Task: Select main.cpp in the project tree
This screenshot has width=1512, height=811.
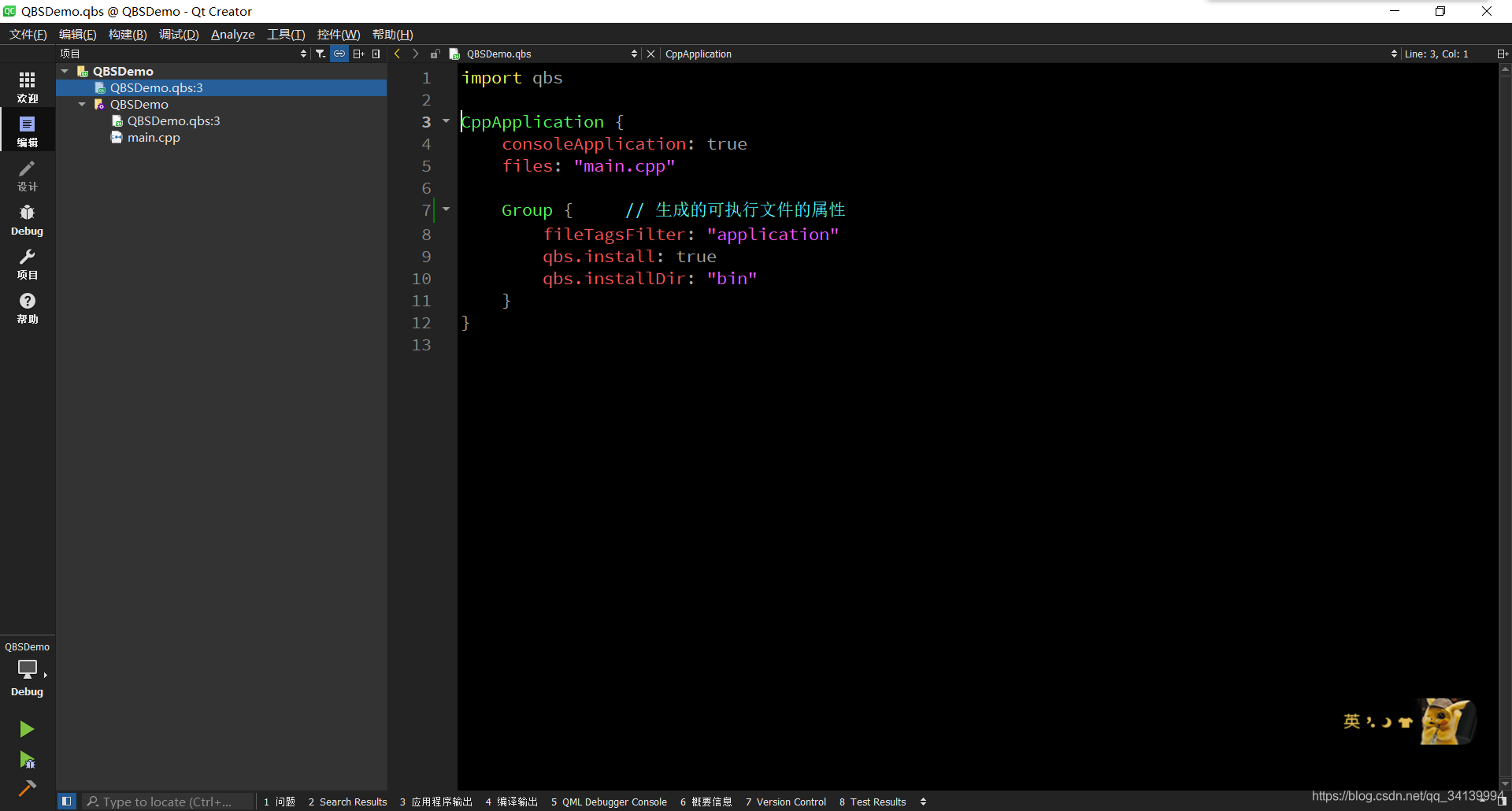Action: tap(154, 137)
